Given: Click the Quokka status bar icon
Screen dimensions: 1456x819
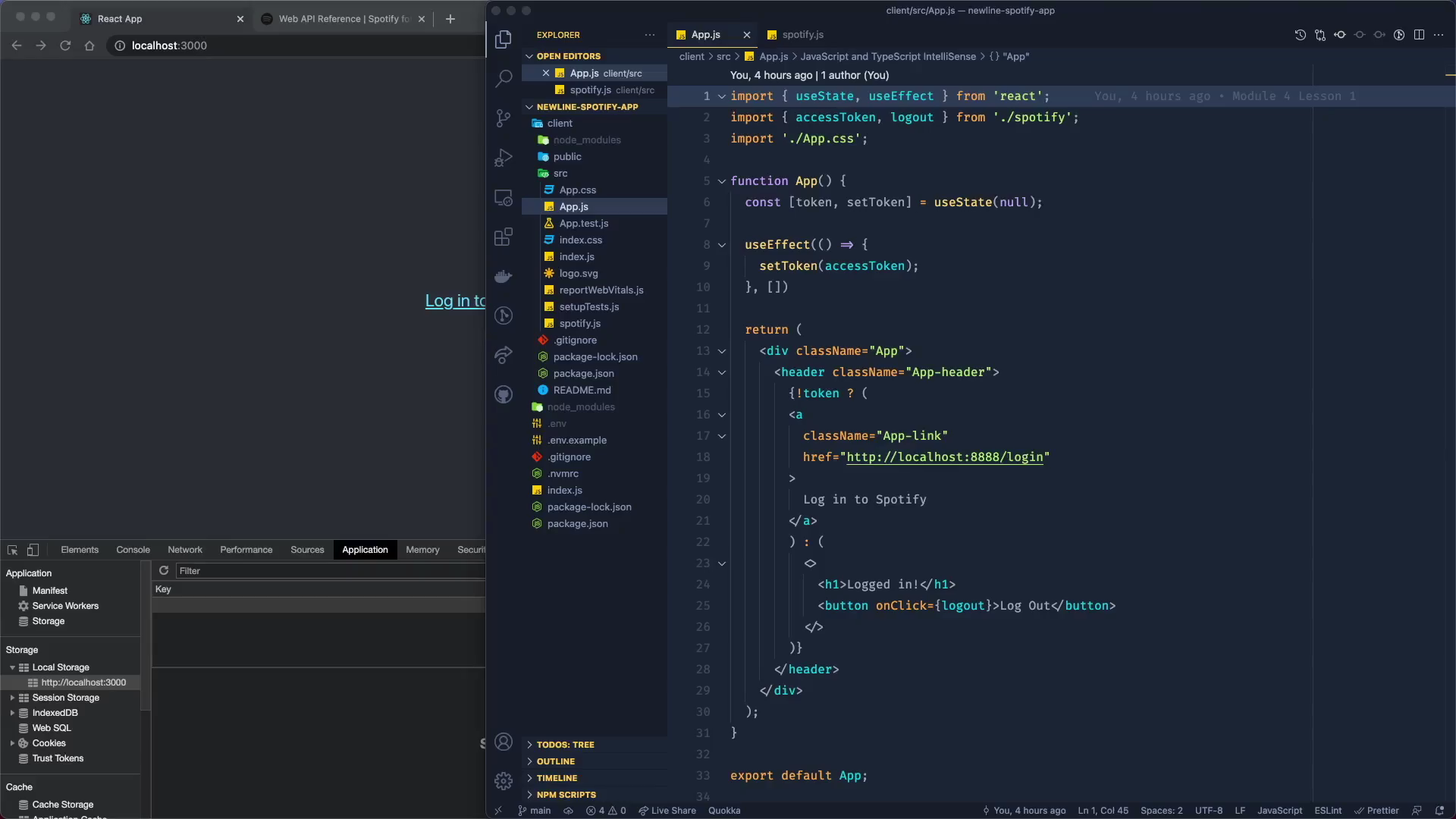Looking at the screenshot, I should point(724,810).
